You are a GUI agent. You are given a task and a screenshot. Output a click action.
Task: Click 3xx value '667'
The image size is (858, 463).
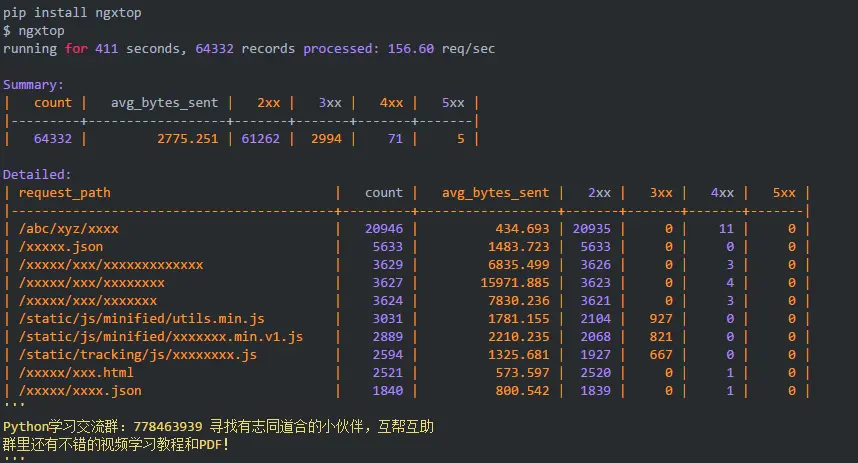[x=661, y=355]
